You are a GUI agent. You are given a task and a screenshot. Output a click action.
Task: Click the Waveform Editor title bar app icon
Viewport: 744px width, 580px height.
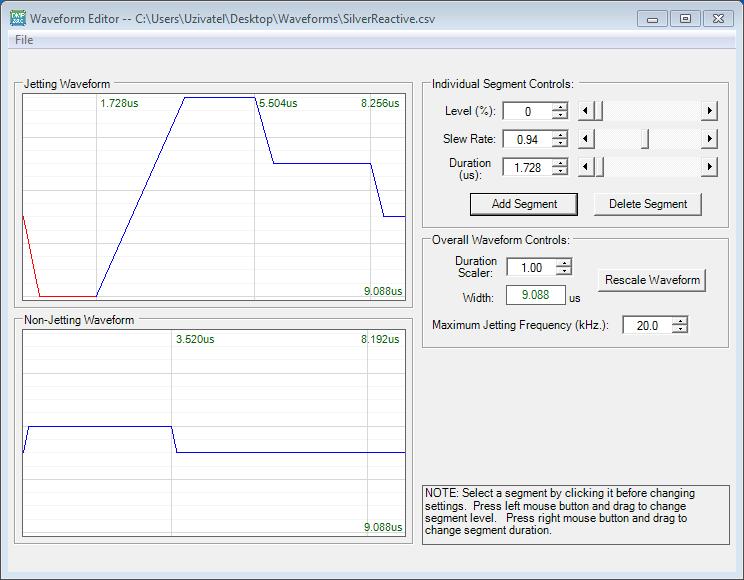point(18,19)
